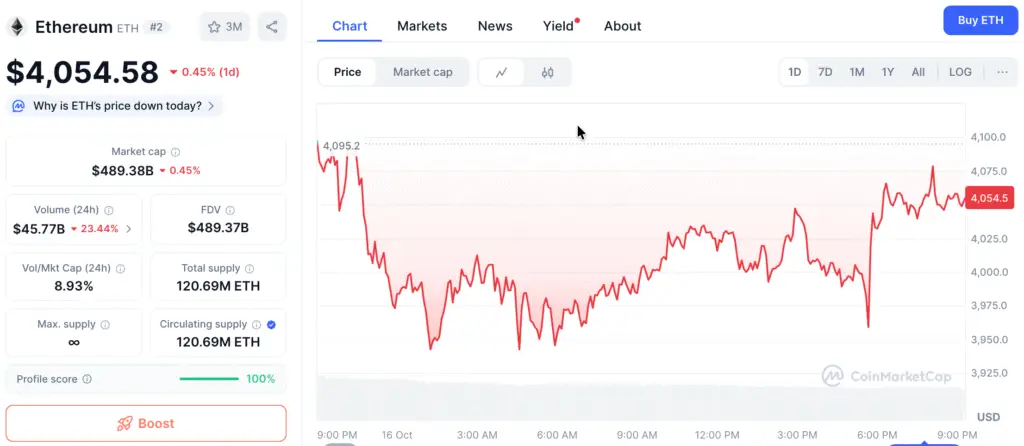Select the Price toggle option

click(348, 72)
